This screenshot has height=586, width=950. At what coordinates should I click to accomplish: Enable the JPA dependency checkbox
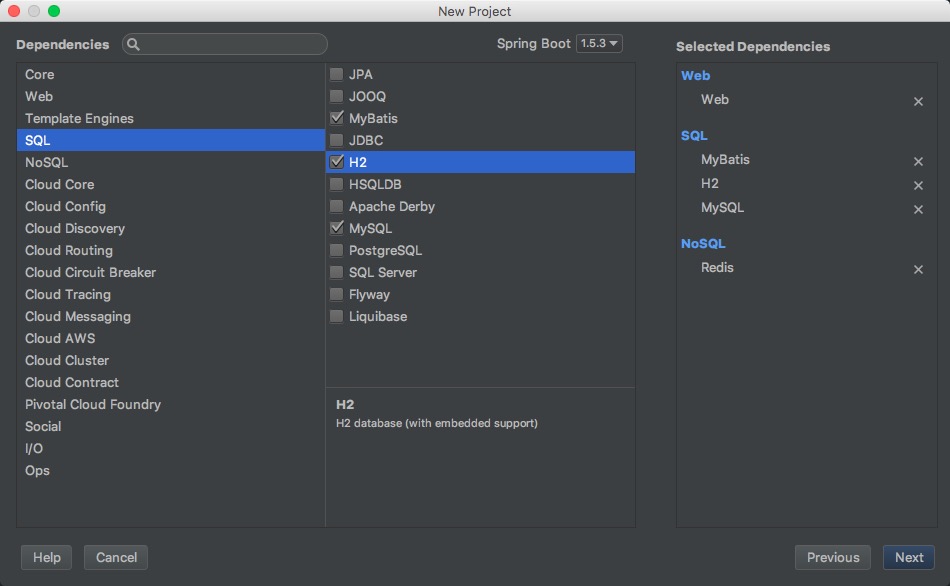337,74
